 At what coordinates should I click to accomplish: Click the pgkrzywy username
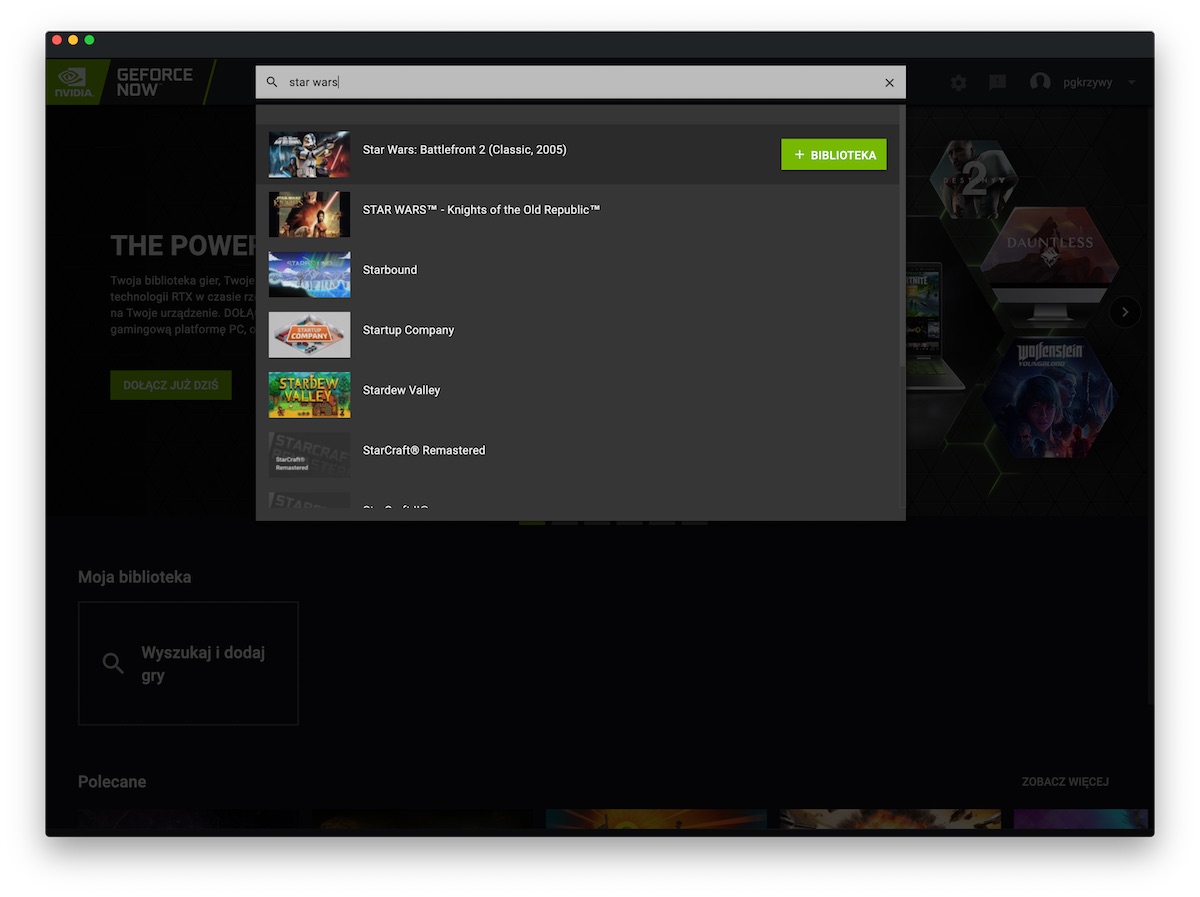coord(1087,83)
